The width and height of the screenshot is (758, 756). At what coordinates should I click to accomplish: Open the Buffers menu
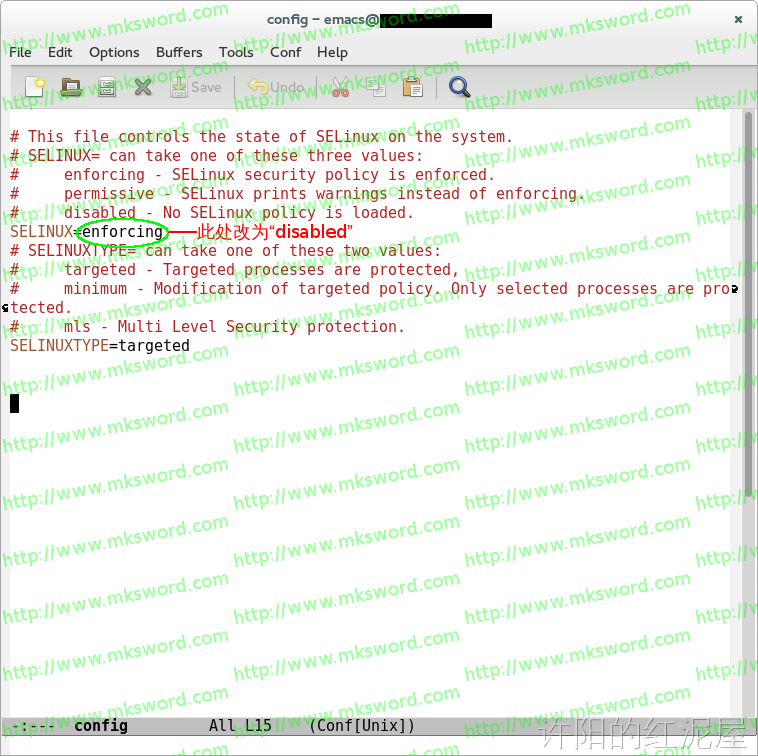(x=179, y=52)
